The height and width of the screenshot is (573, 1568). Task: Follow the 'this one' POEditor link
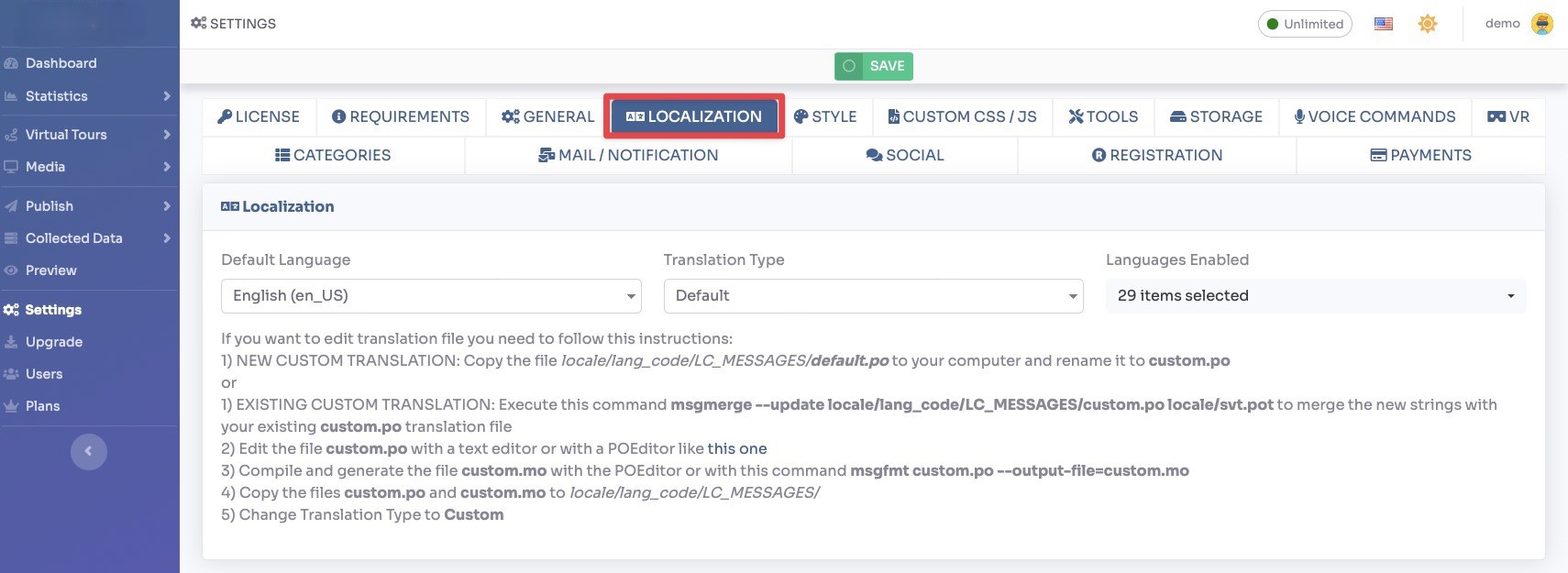[x=737, y=448]
